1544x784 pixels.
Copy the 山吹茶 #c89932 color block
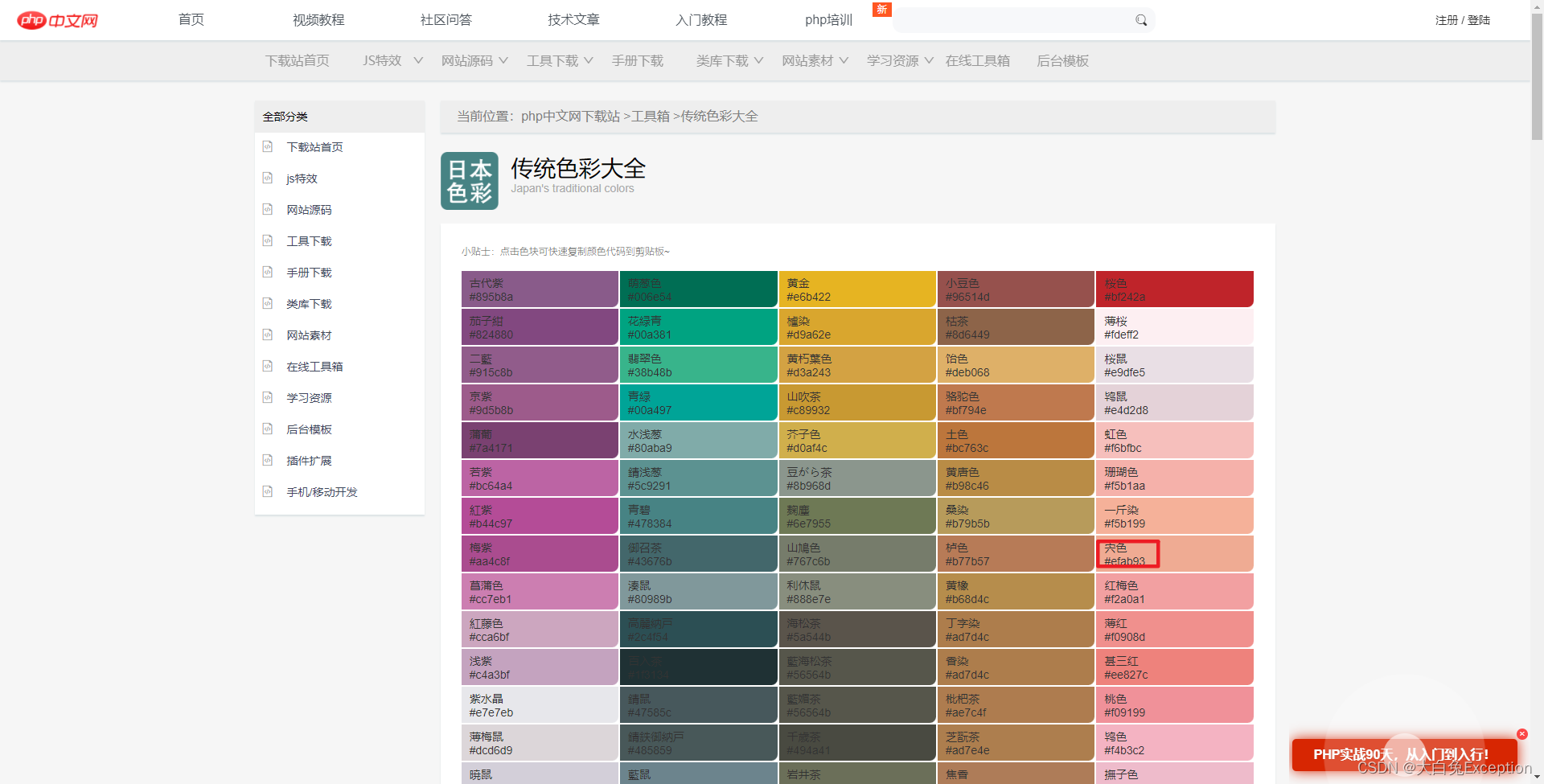[857, 403]
